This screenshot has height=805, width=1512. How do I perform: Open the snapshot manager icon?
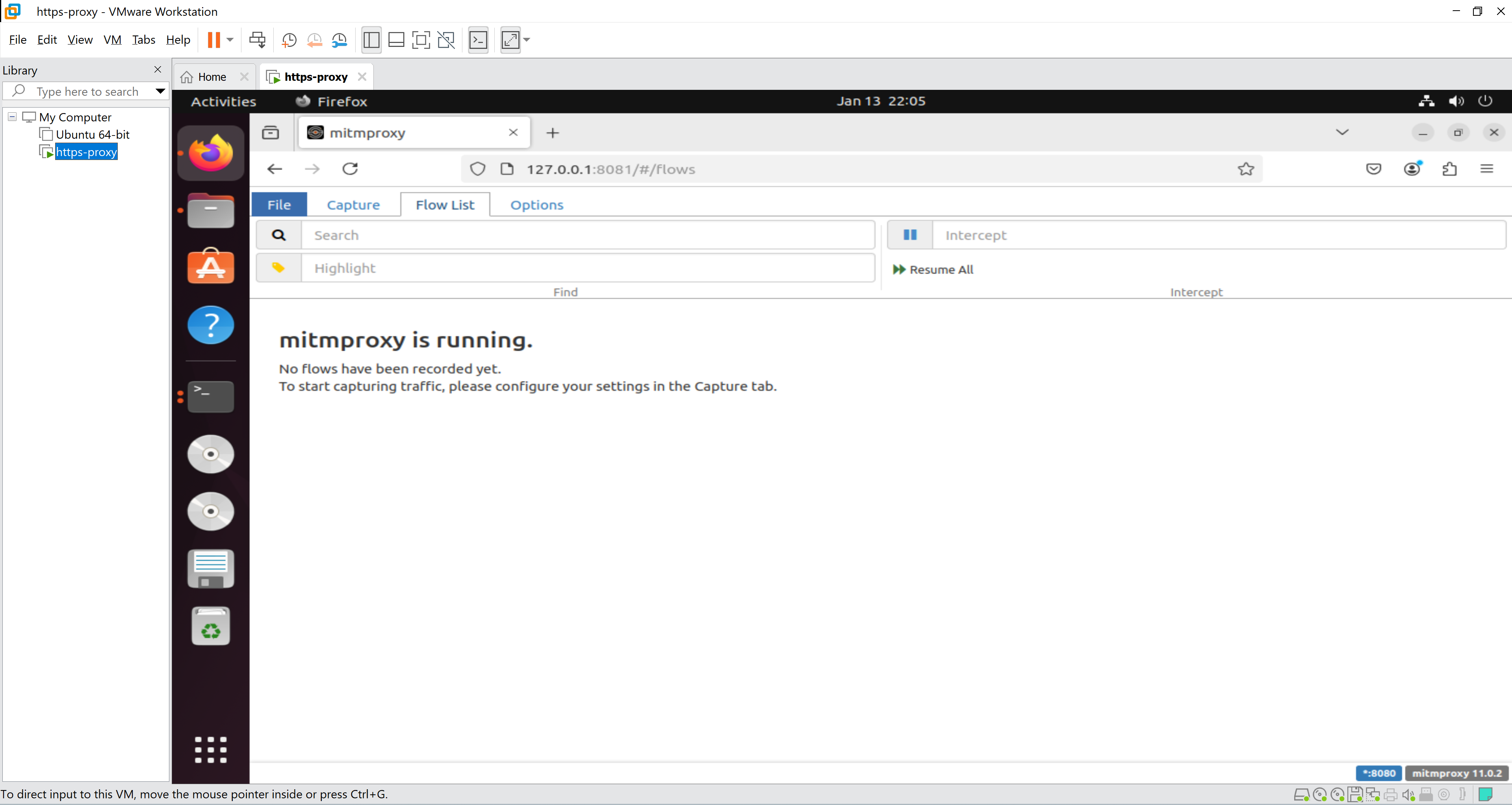[x=339, y=40]
